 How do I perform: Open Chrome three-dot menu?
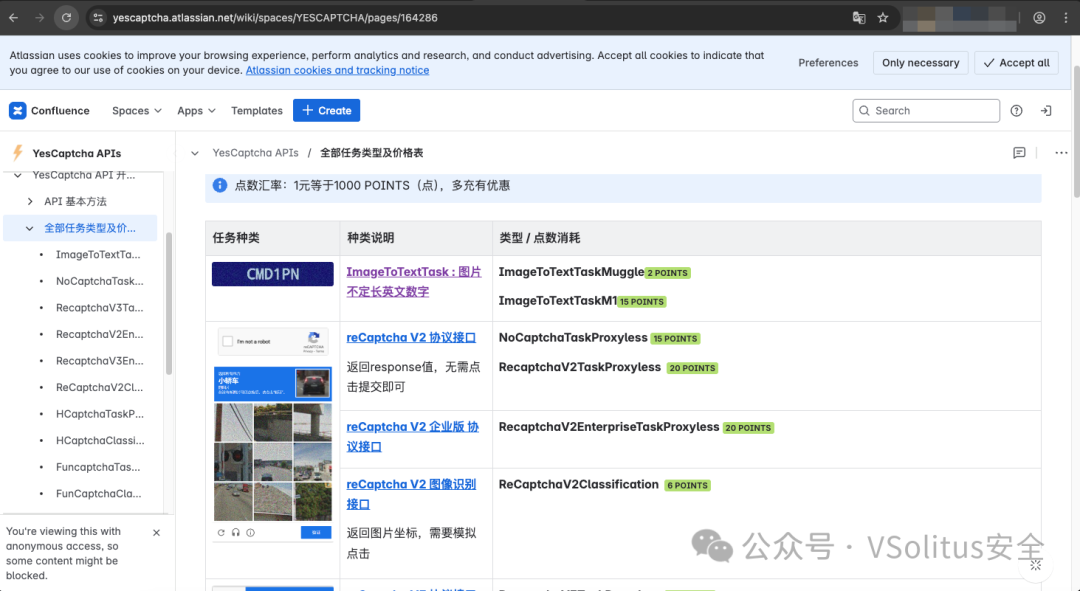pyautogui.click(x=1066, y=18)
